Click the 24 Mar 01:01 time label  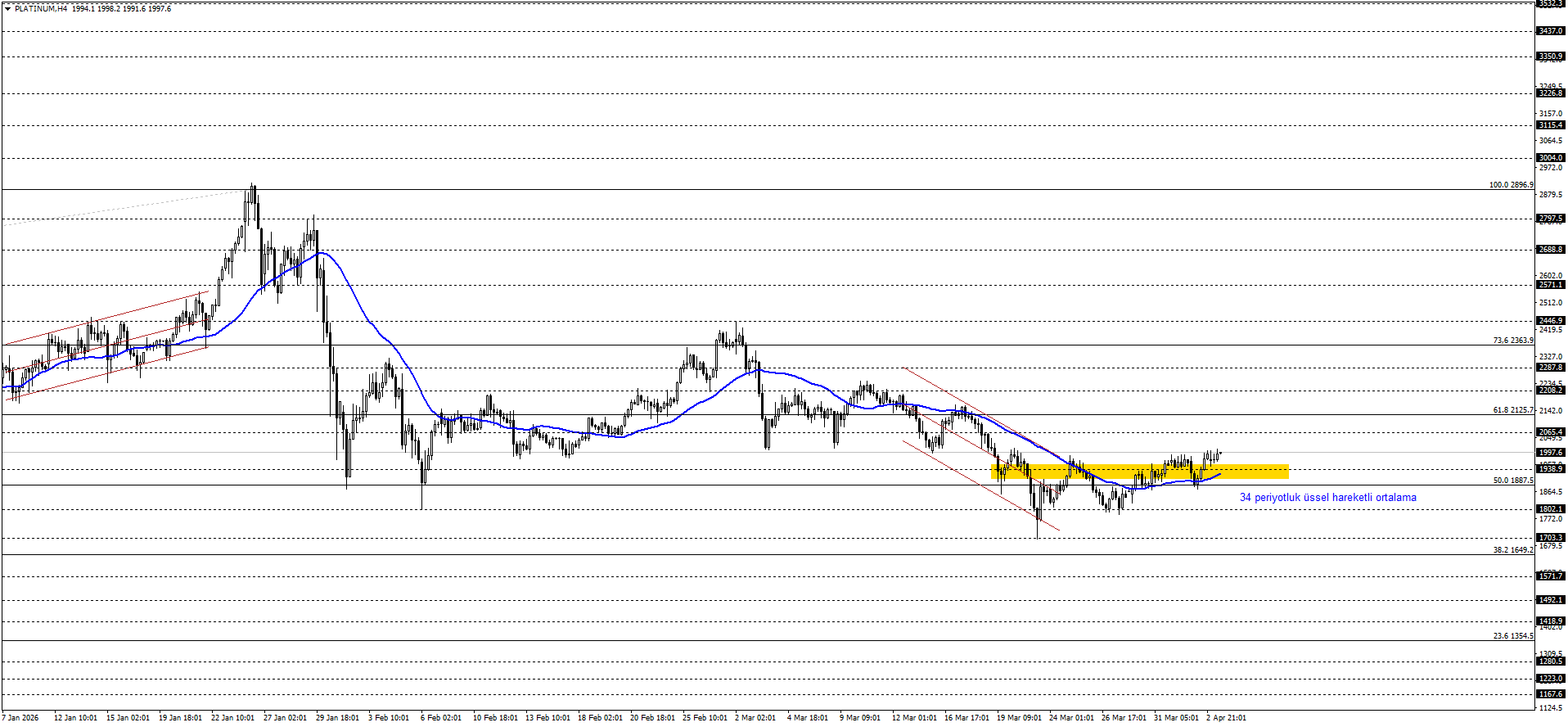click(x=1071, y=718)
